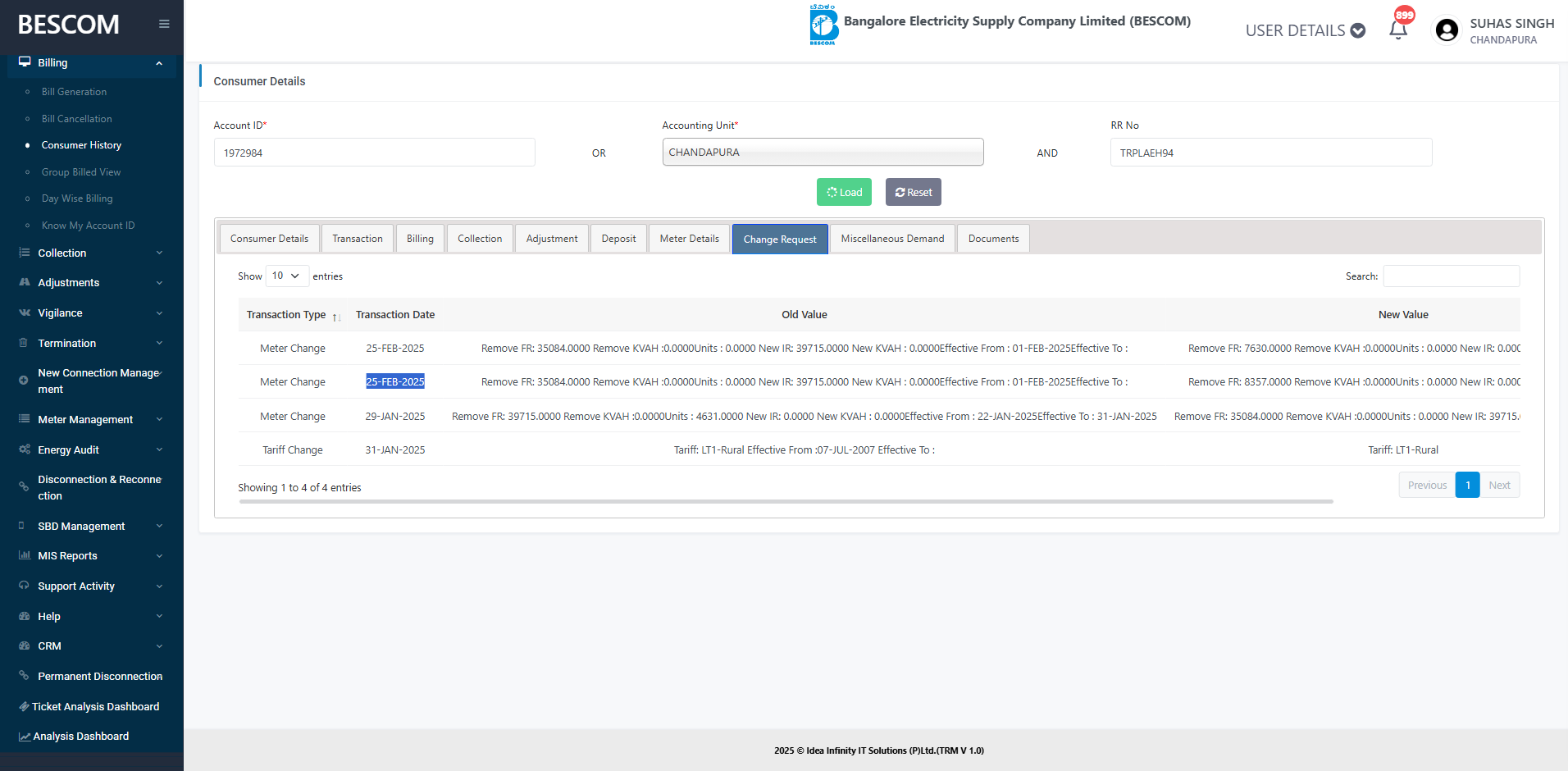Open the Show entries count dropdown

point(287,276)
